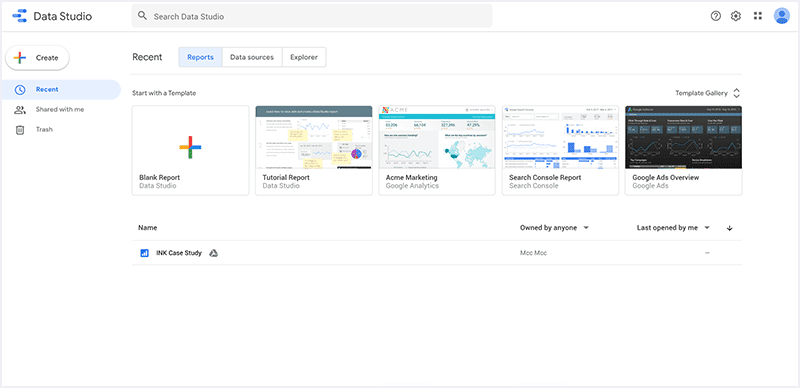Open the Google apps grid icon

(758, 16)
